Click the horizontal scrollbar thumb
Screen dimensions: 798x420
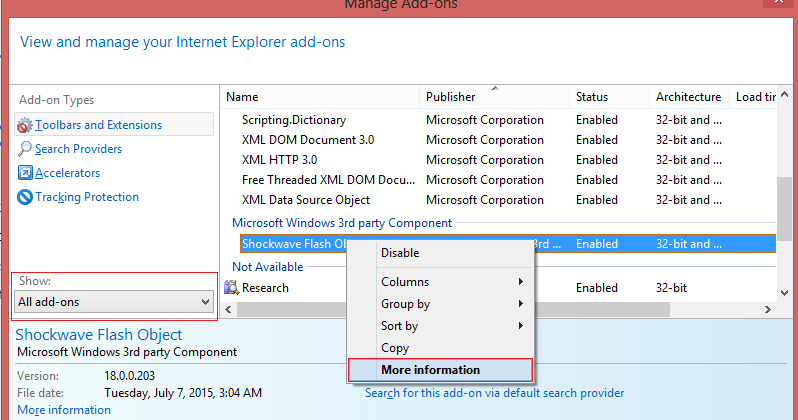453,309
